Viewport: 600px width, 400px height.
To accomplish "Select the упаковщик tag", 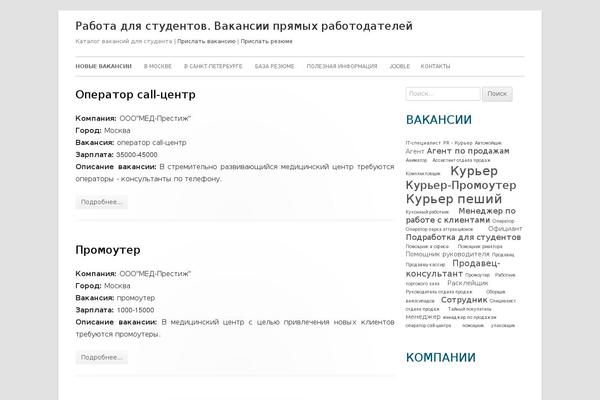I will tap(503, 325).
